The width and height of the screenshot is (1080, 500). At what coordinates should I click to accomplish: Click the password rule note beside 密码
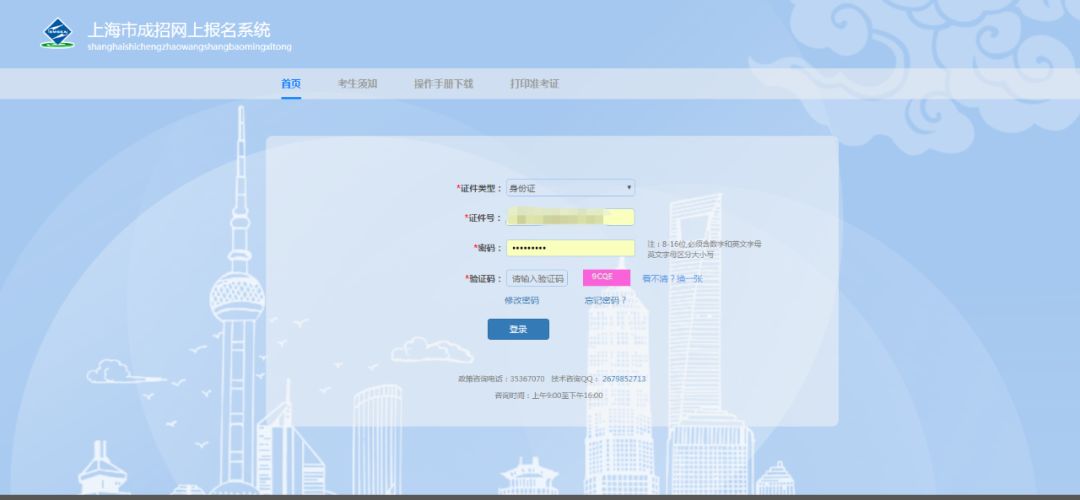[x=703, y=249]
